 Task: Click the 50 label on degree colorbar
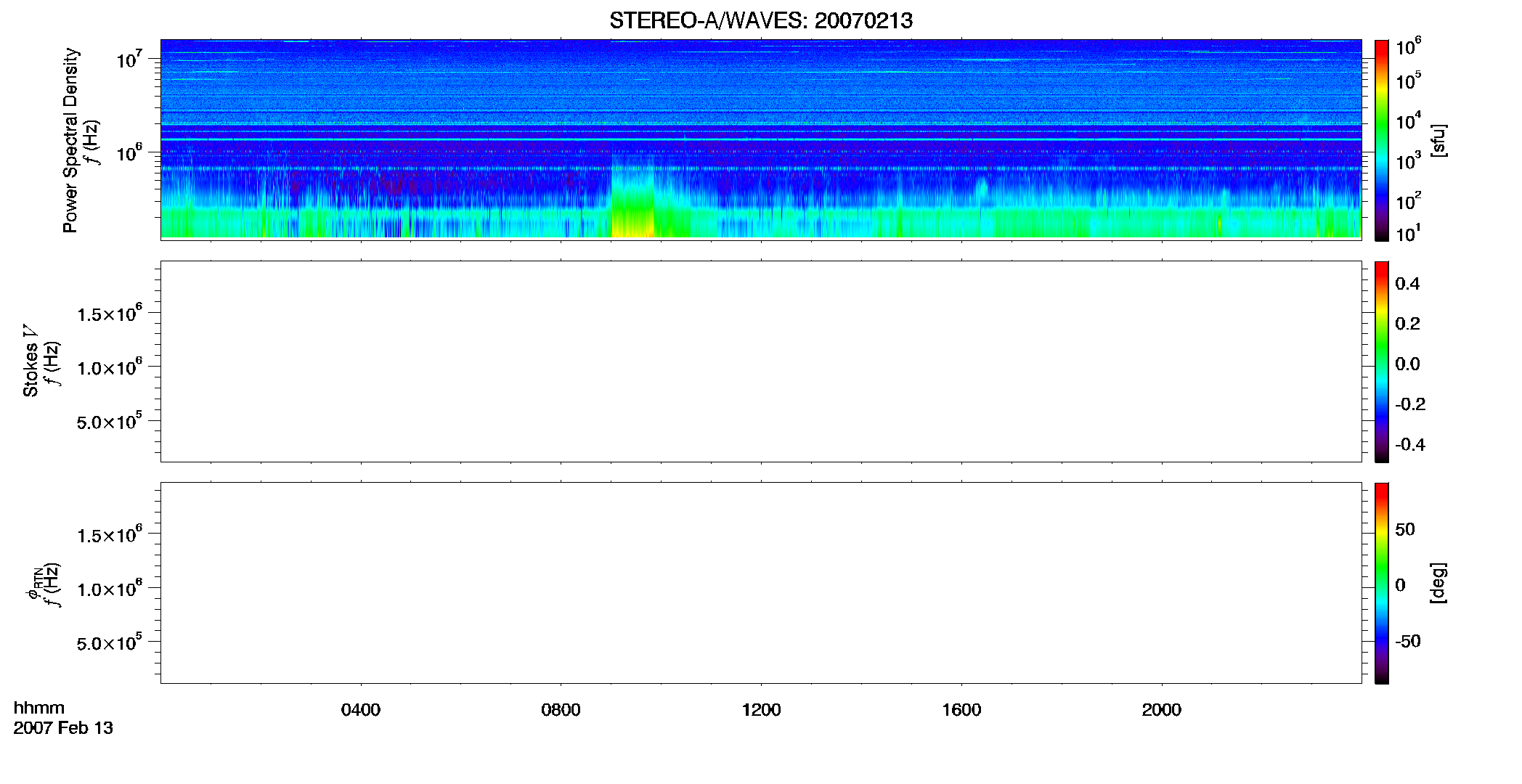[x=1405, y=529]
